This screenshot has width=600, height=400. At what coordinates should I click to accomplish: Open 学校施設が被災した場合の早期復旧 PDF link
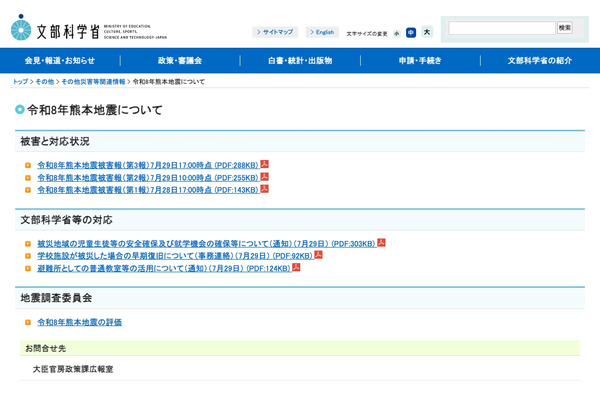tap(175, 256)
